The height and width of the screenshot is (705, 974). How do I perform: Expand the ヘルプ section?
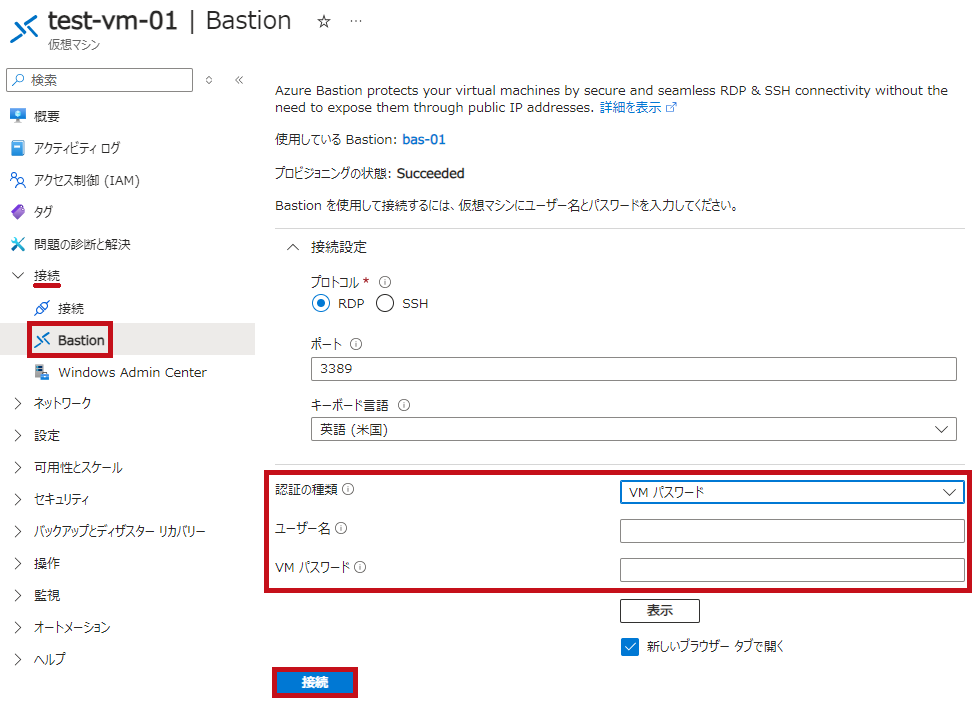coord(18,659)
